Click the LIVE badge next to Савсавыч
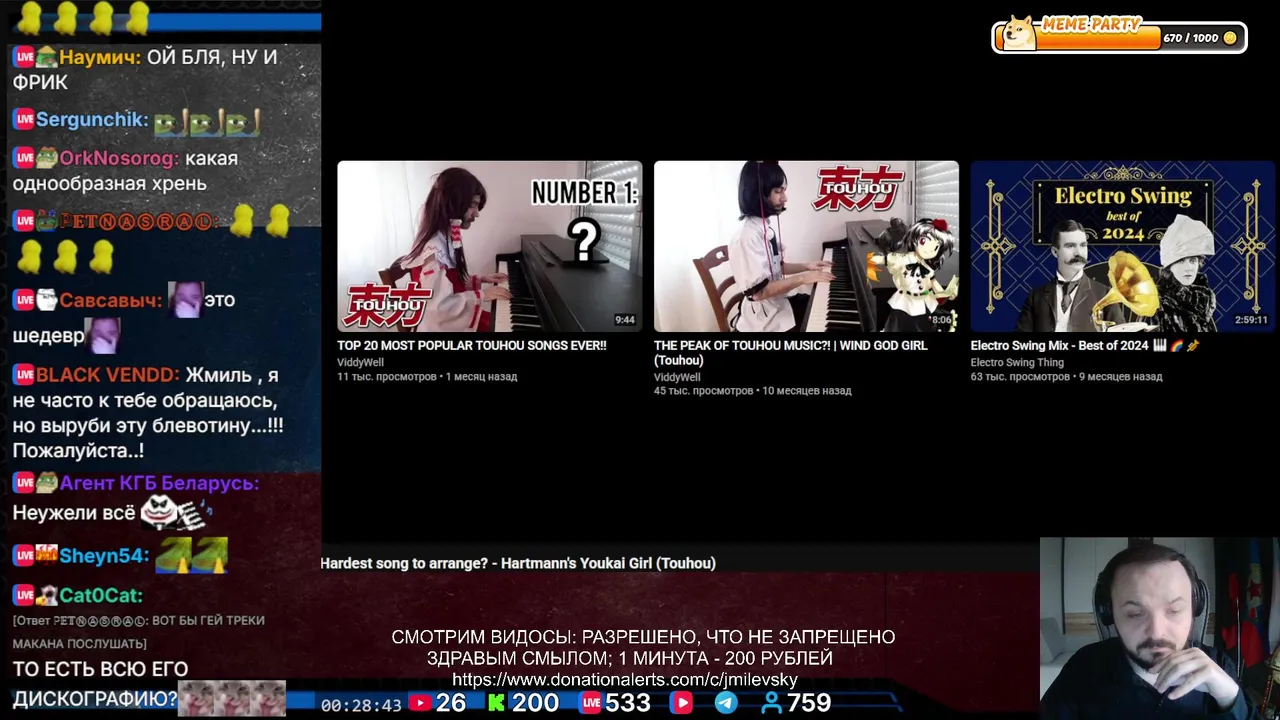Viewport: 1280px width, 720px height. tap(24, 300)
